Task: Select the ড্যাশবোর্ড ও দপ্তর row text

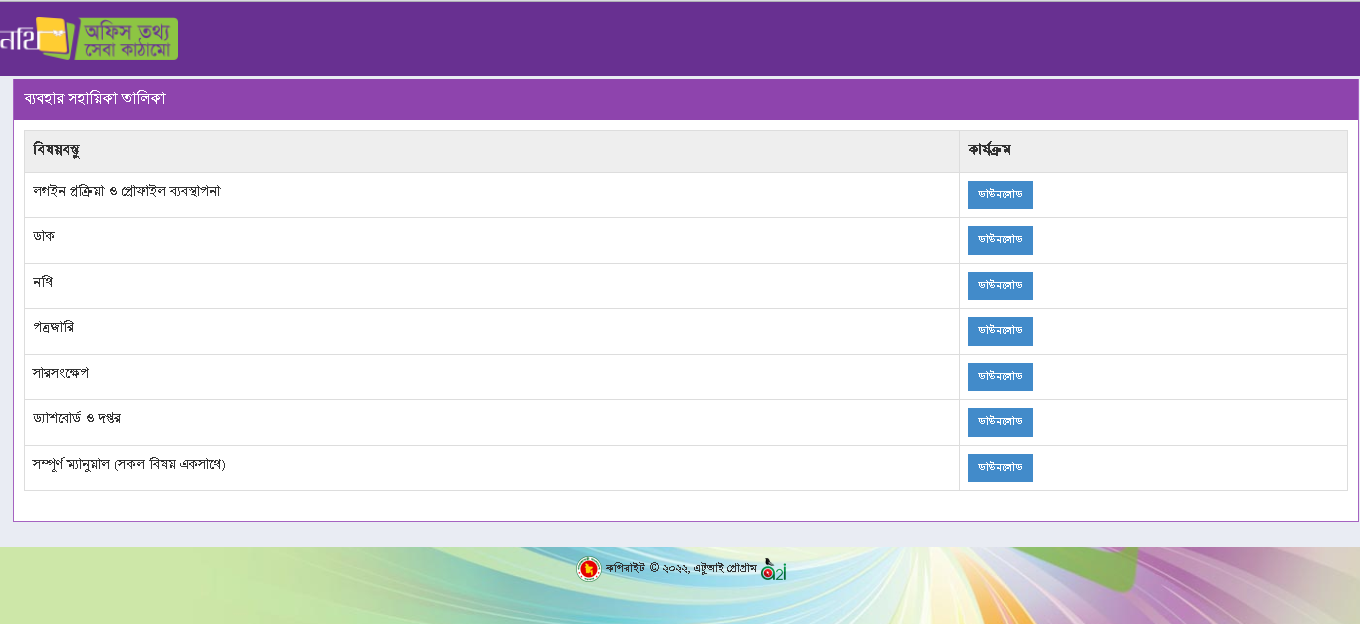Action: 77,418
